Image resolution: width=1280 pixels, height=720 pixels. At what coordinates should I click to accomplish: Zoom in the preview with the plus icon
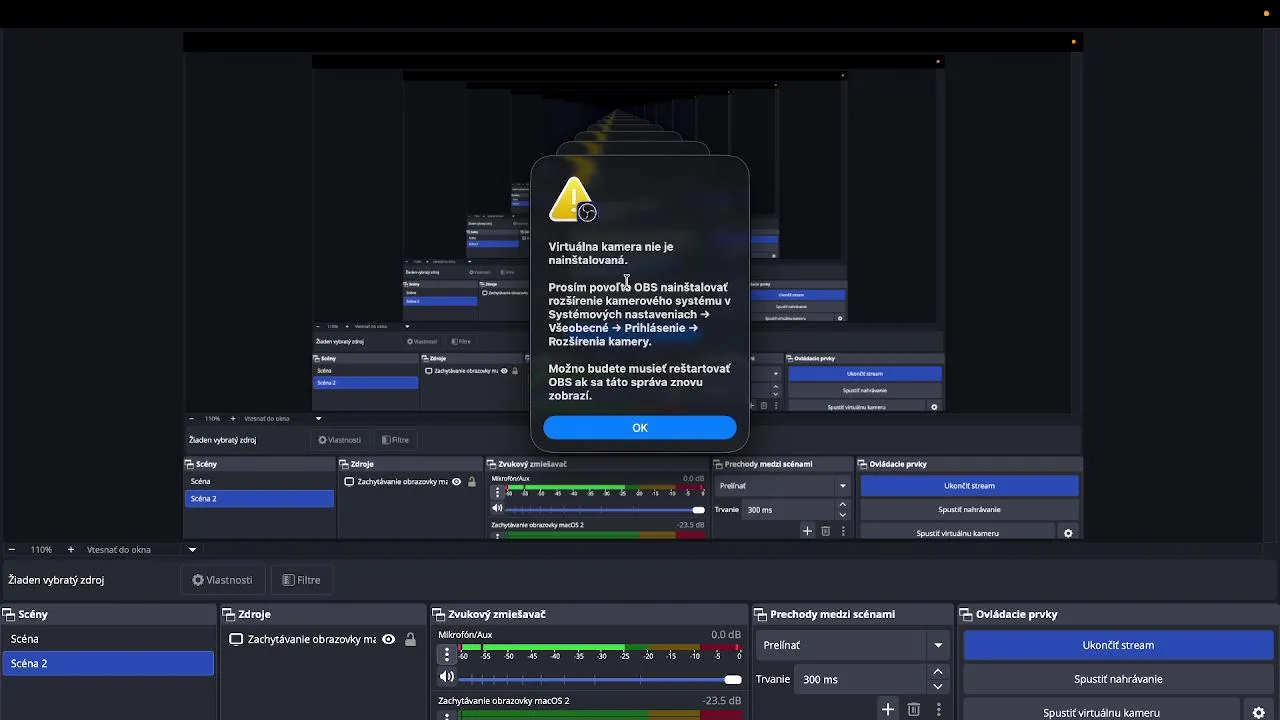[x=71, y=549]
